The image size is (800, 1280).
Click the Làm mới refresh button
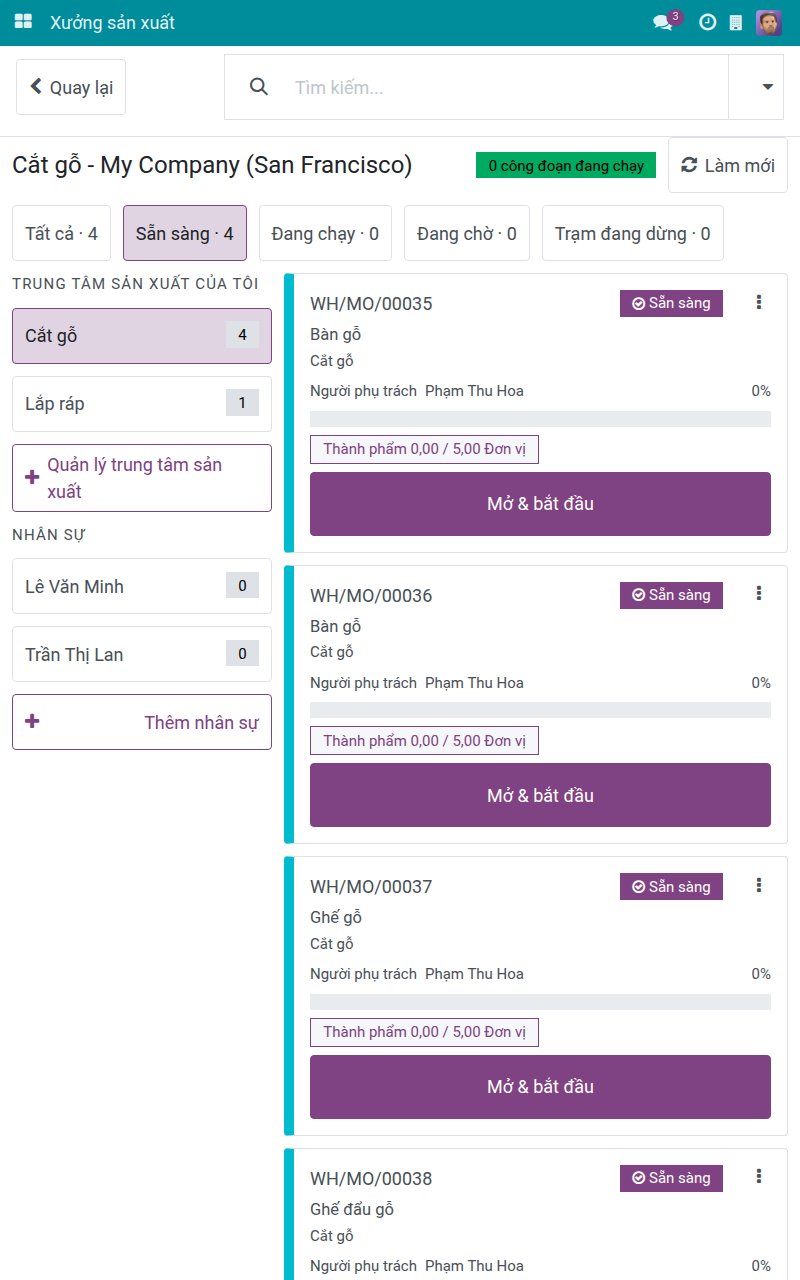728,165
